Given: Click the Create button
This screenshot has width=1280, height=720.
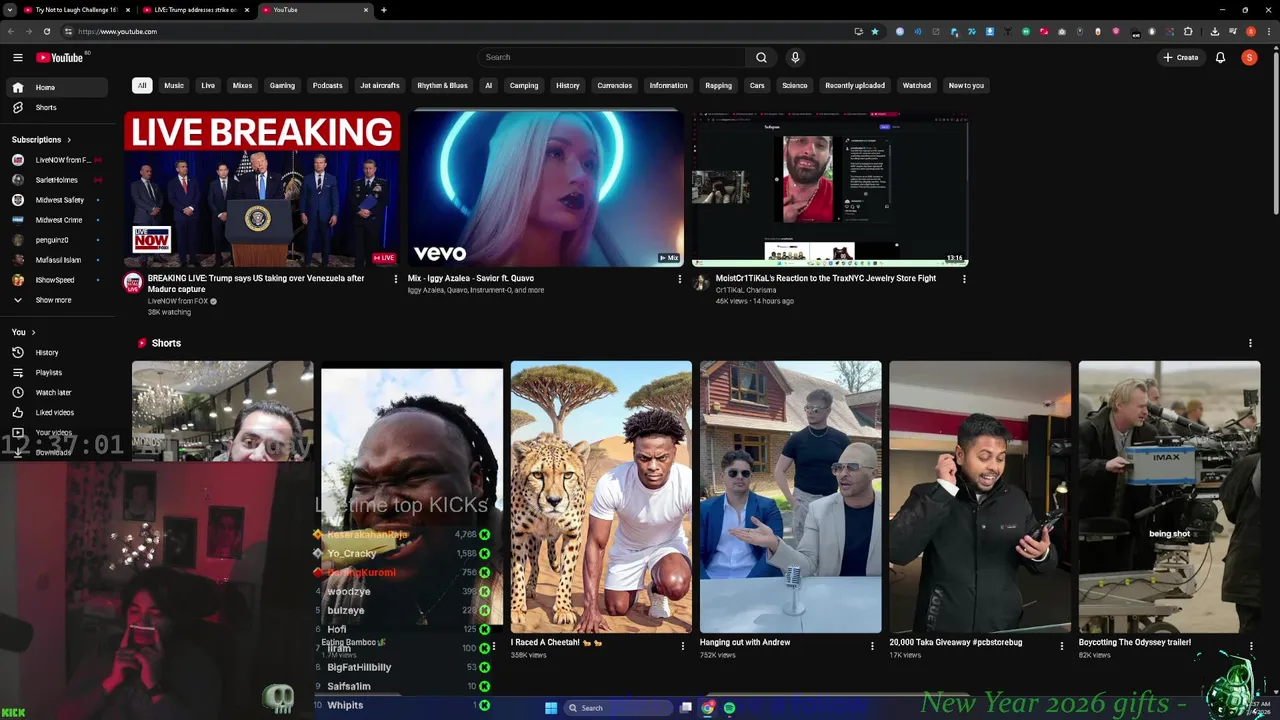Looking at the screenshot, I should (x=1181, y=57).
